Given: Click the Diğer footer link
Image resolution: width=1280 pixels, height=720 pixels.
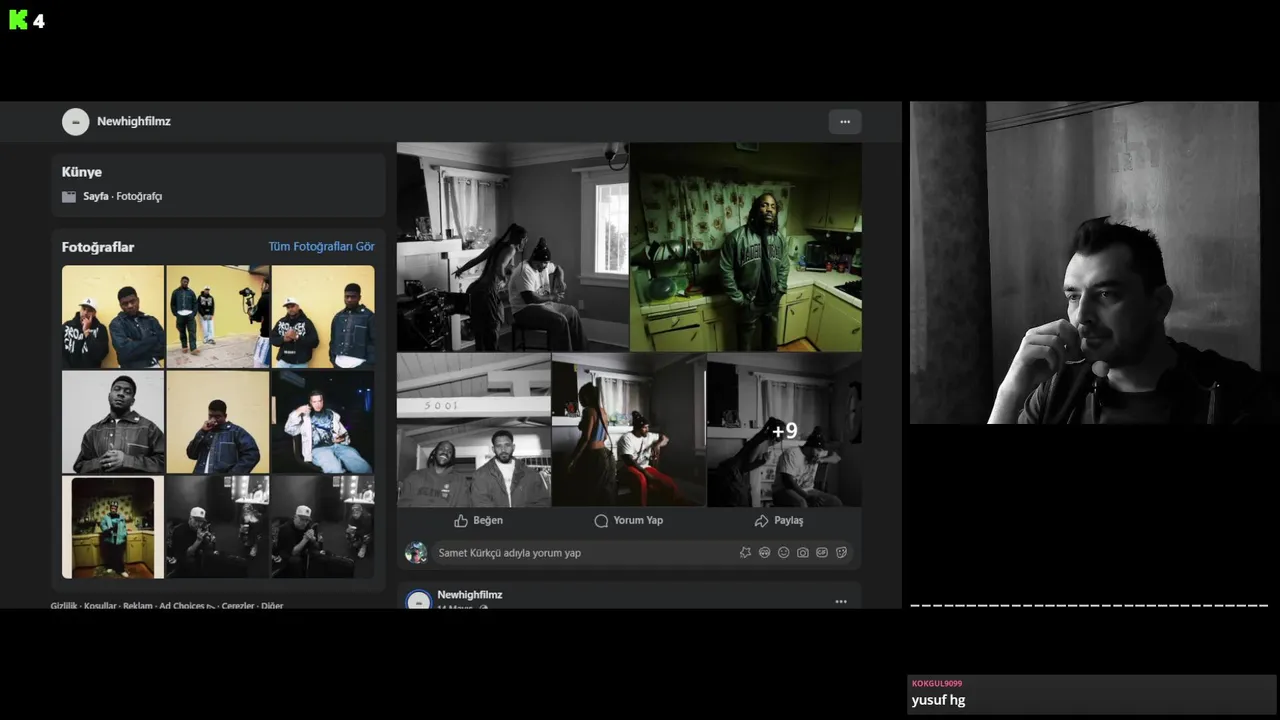Looking at the screenshot, I should pos(272,605).
